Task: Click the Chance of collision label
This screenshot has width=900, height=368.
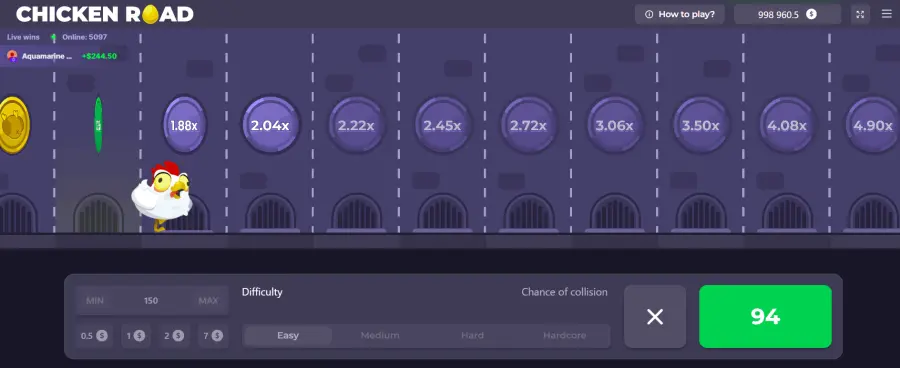Action: pos(564,292)
